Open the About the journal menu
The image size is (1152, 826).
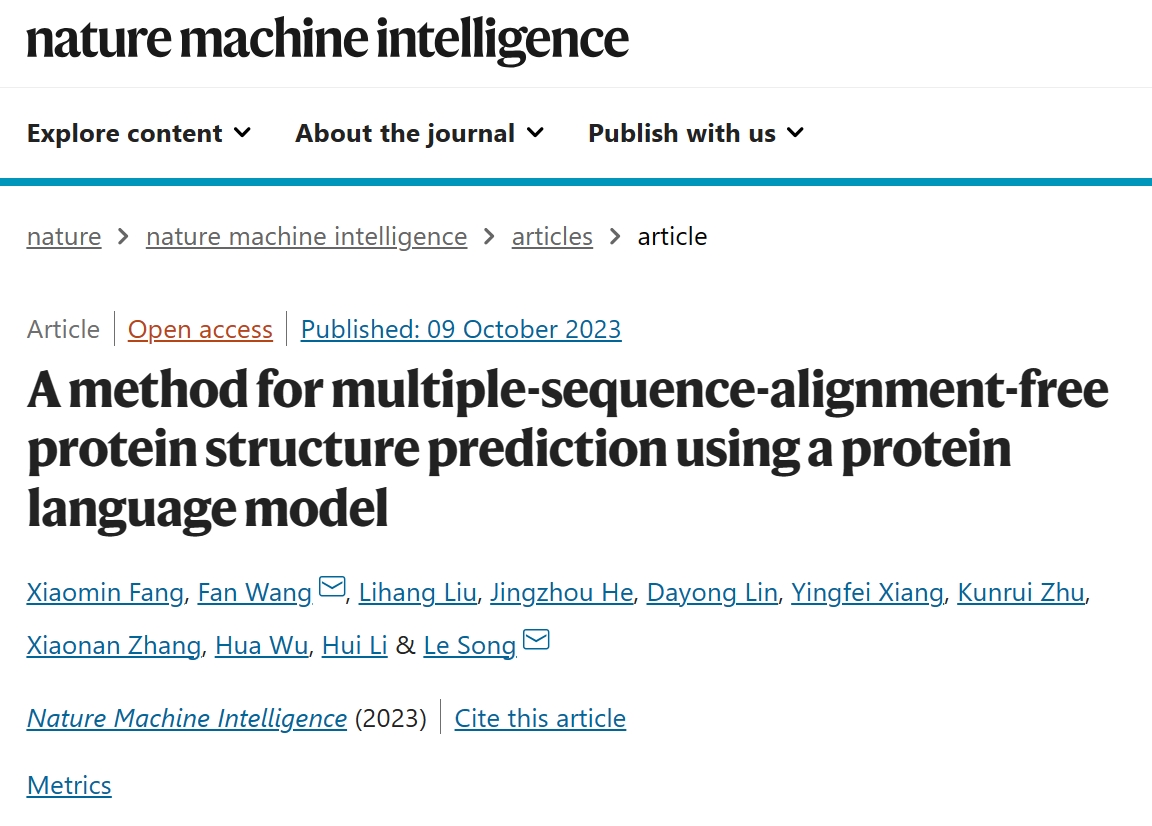pyautogui.click(x=419, y=133)
